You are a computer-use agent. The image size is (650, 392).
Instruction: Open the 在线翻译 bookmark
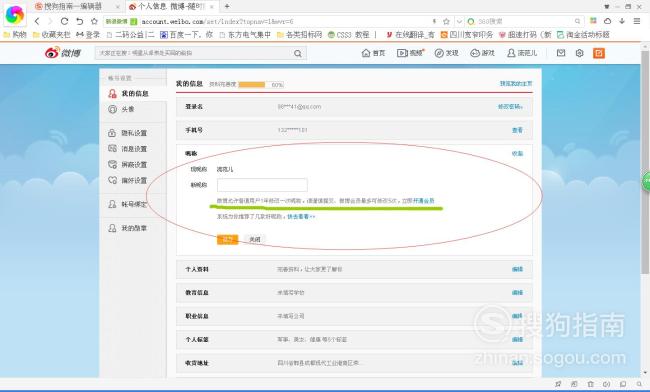click(x=410, y=35)
